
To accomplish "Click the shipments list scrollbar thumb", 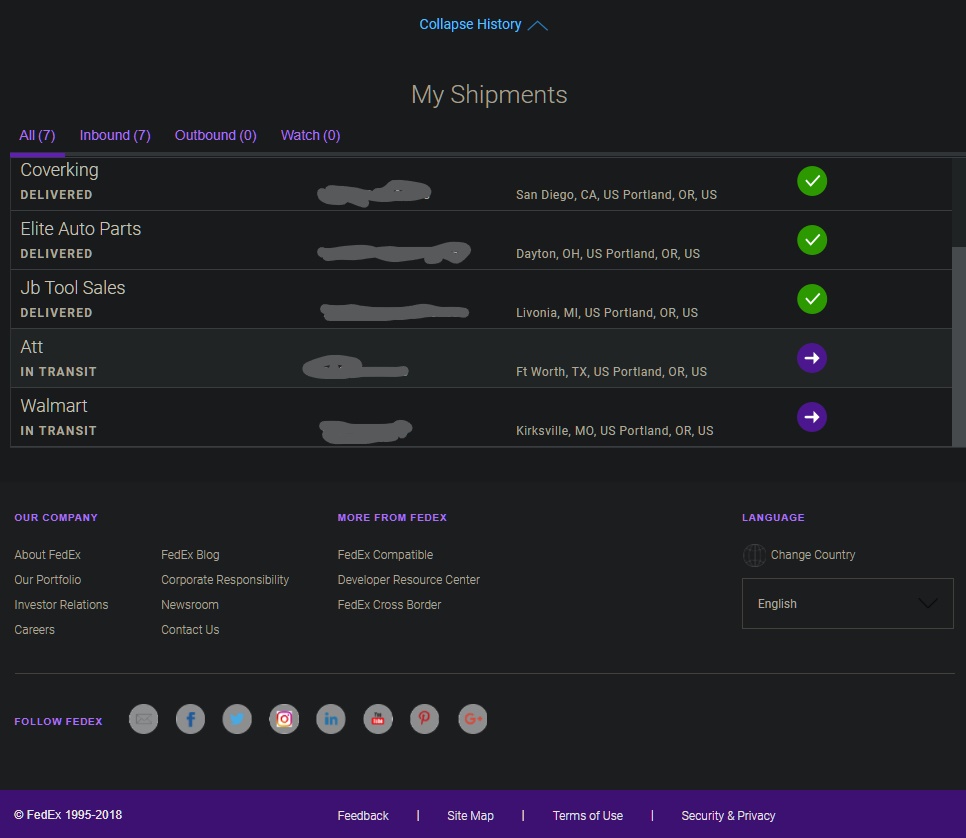I will click(959, 346).
